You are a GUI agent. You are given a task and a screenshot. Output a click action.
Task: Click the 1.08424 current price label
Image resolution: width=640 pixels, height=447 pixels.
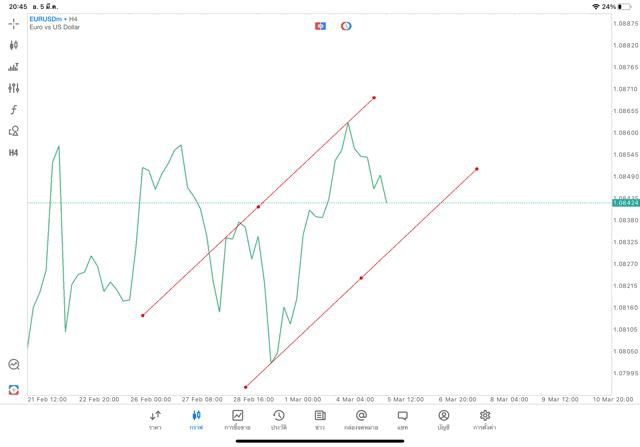pos(627,203)
